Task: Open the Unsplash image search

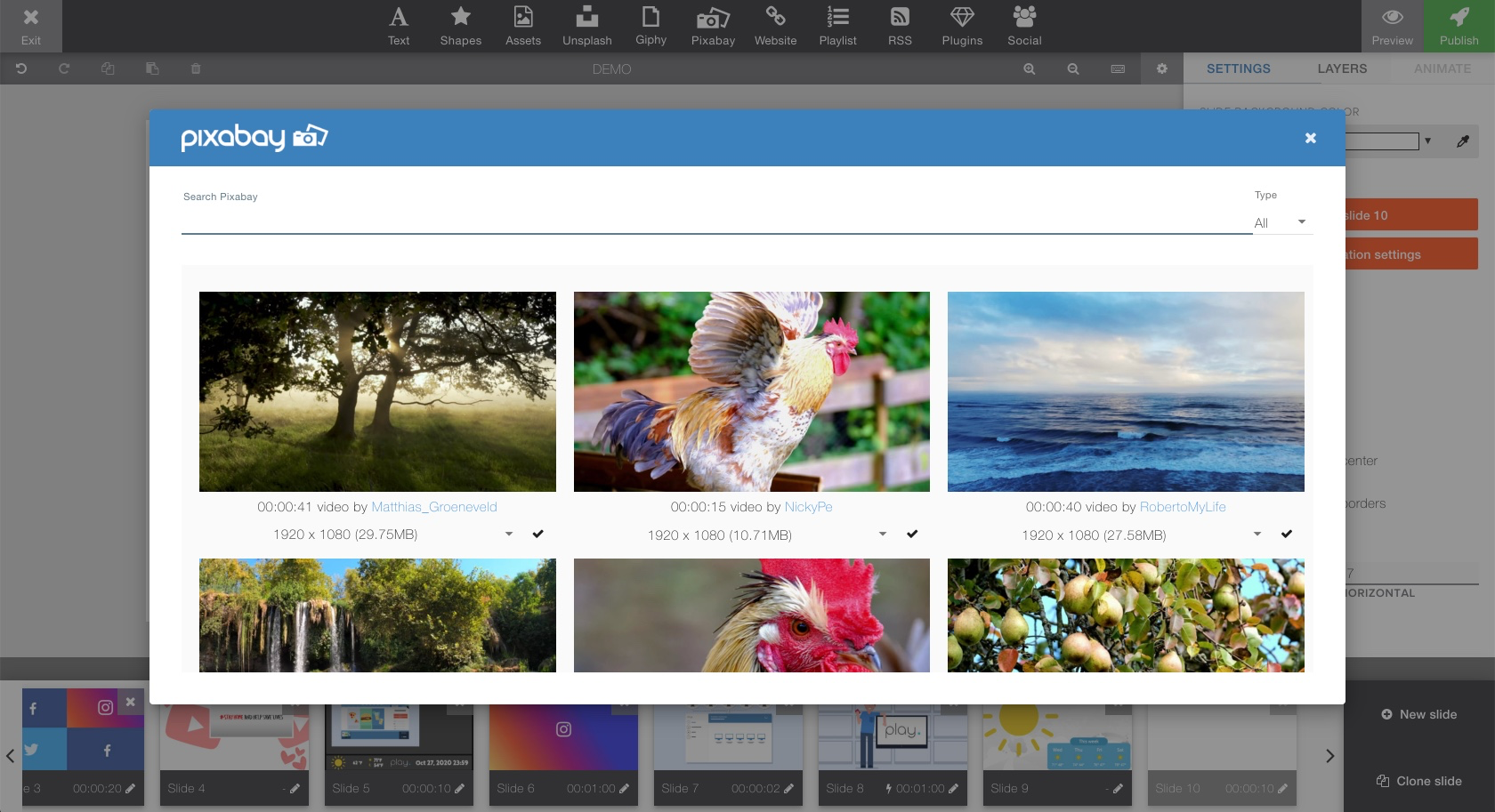Action: [x=587, y=27]
